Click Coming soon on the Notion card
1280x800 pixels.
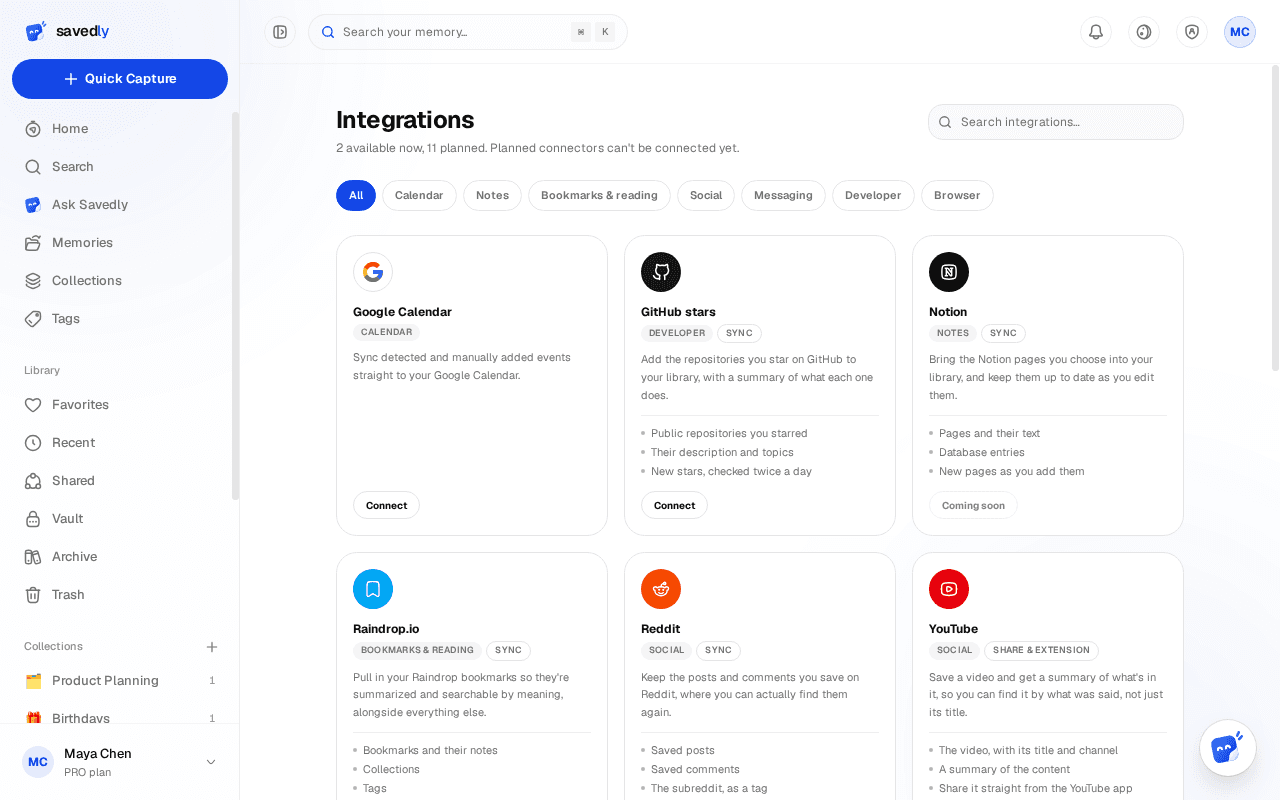pyautogui.click(x=973, y=505)
